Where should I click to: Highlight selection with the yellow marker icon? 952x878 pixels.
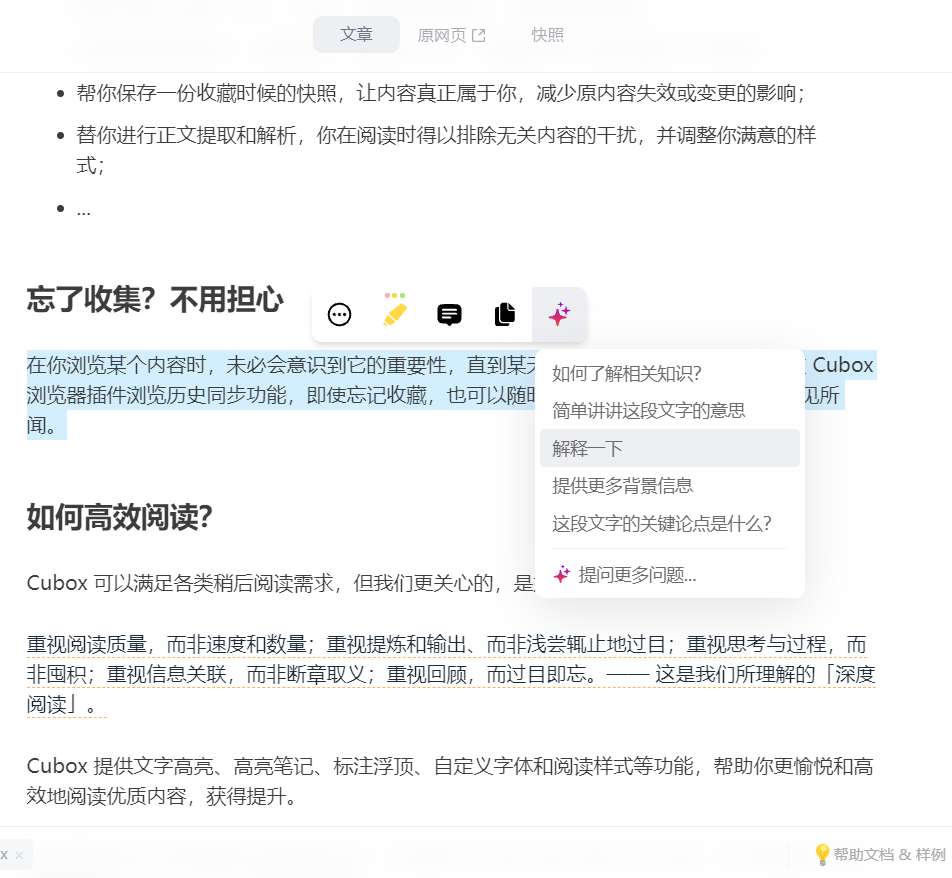[395, 310]
